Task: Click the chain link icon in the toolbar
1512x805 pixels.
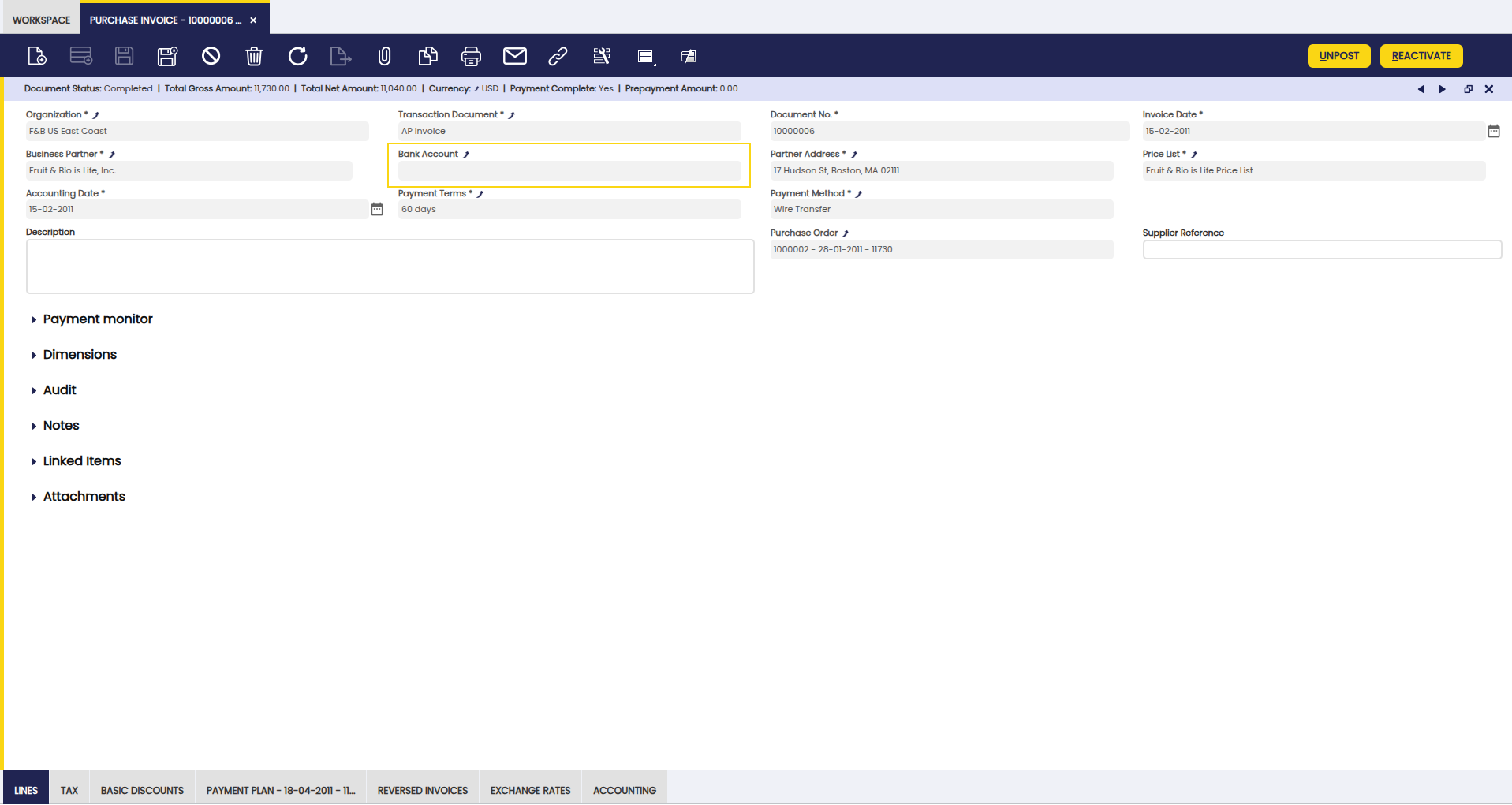Action: (x=558, y=56)
